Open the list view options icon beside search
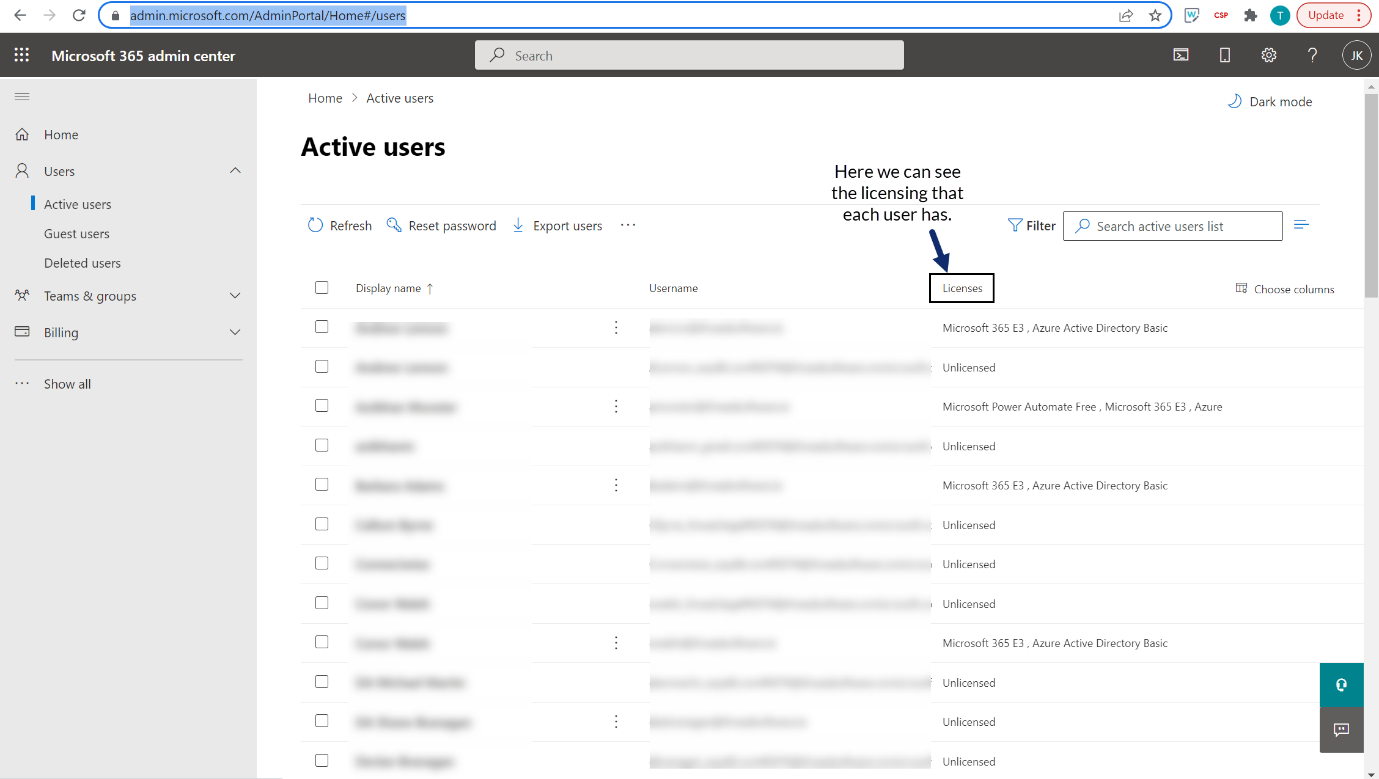The image size is (1379, 779). 1301,225
